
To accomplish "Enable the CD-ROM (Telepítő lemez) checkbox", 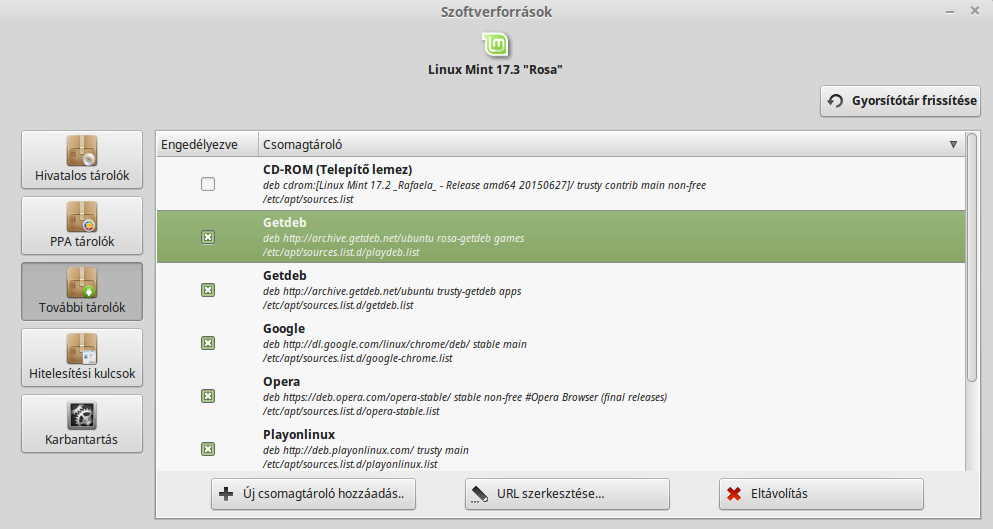I will (x=208, y=184).
